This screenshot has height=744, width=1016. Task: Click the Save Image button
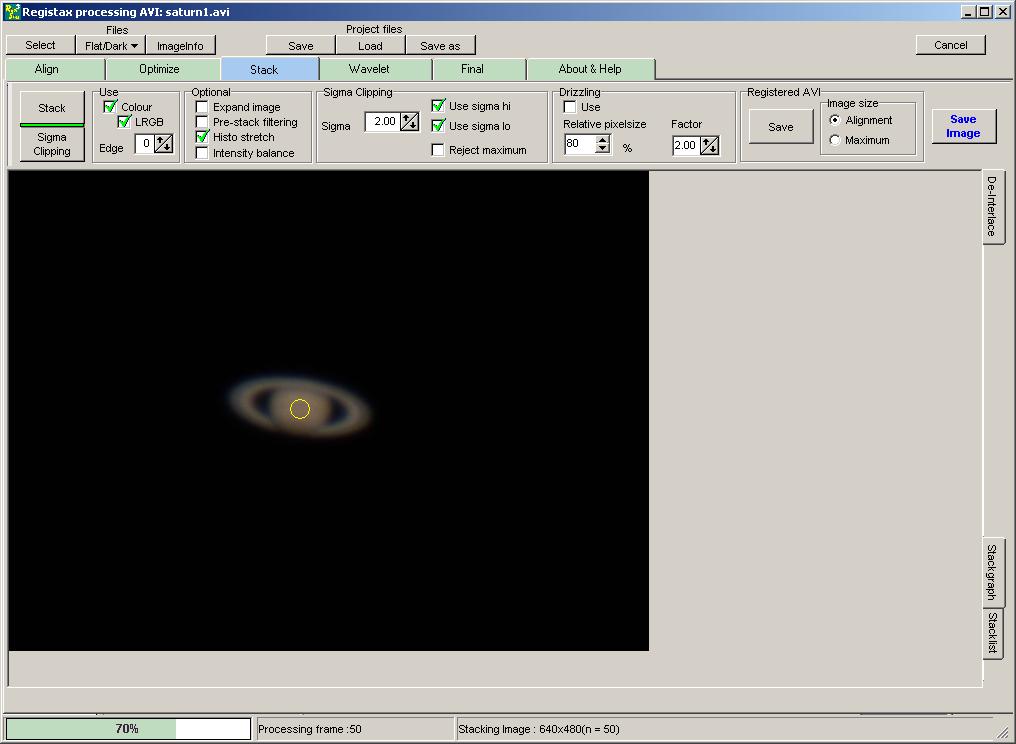click(x=963, y=126)
